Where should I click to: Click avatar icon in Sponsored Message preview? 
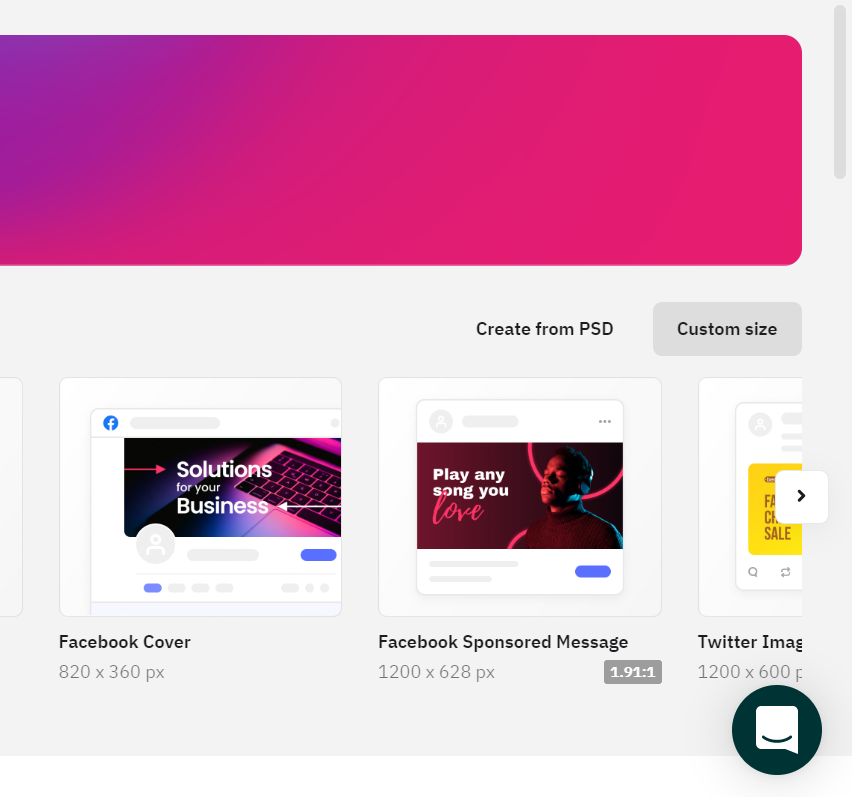pos(441,422)
